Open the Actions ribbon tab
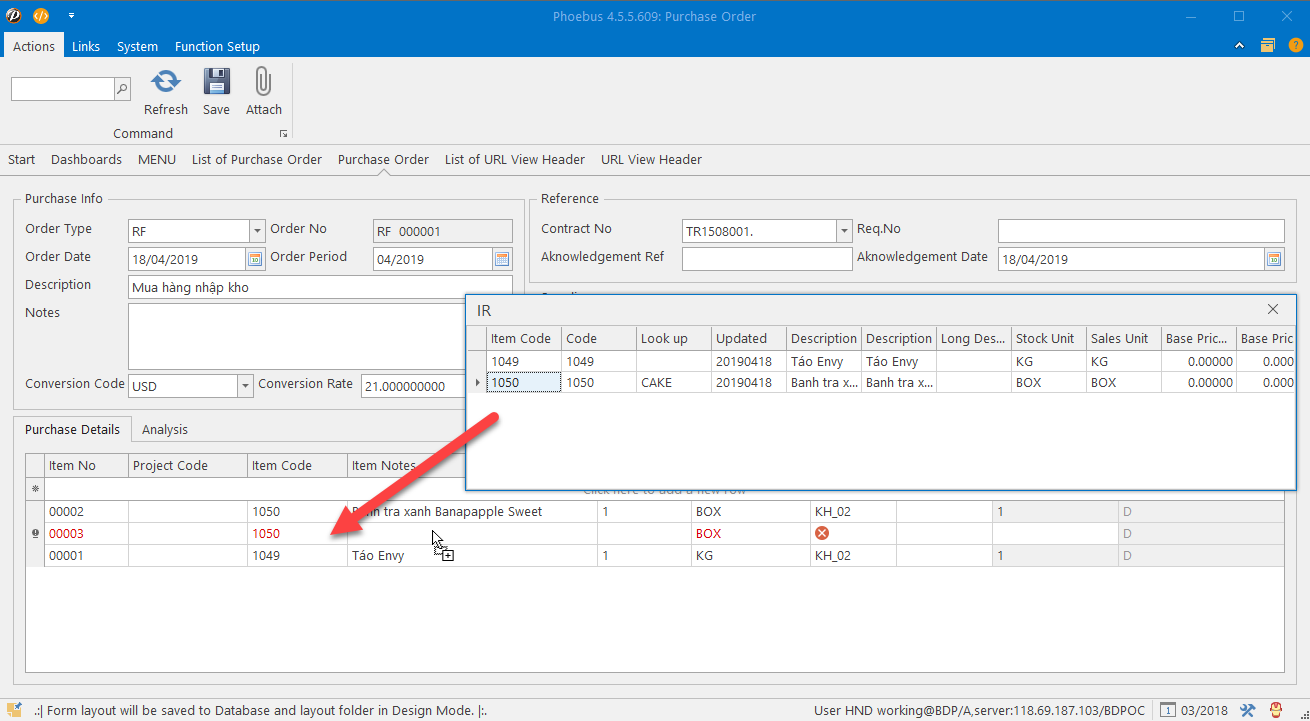 click(34, 46)
